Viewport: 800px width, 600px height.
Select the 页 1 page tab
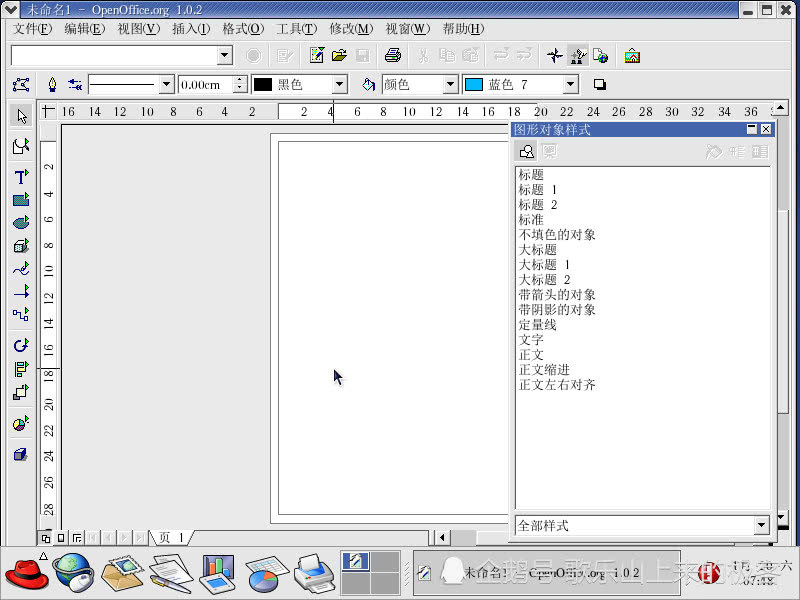click(171, 537)
